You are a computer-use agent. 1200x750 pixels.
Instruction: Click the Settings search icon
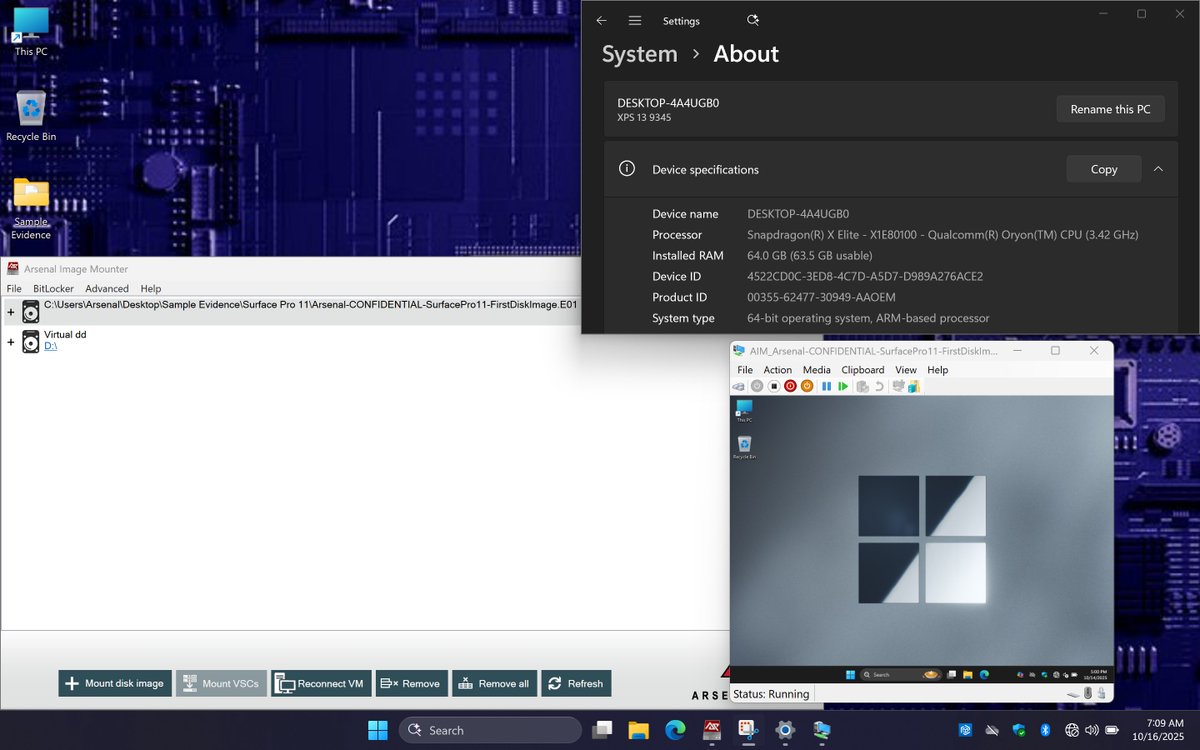753,20
